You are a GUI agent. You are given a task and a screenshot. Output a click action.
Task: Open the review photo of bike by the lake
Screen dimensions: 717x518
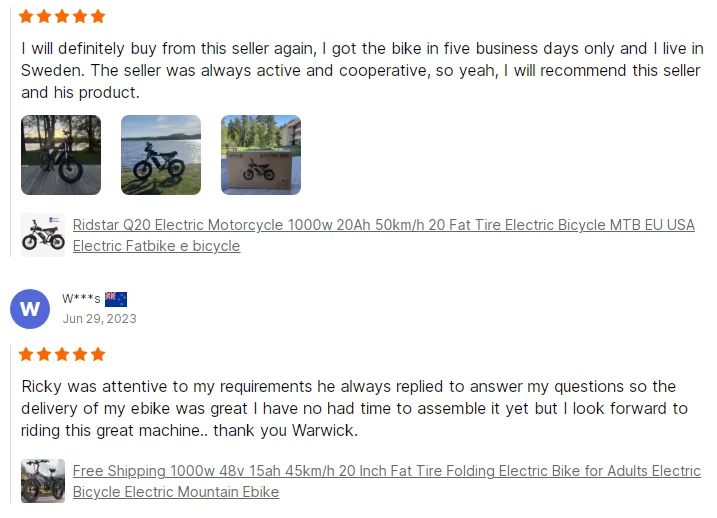(161, 155)
